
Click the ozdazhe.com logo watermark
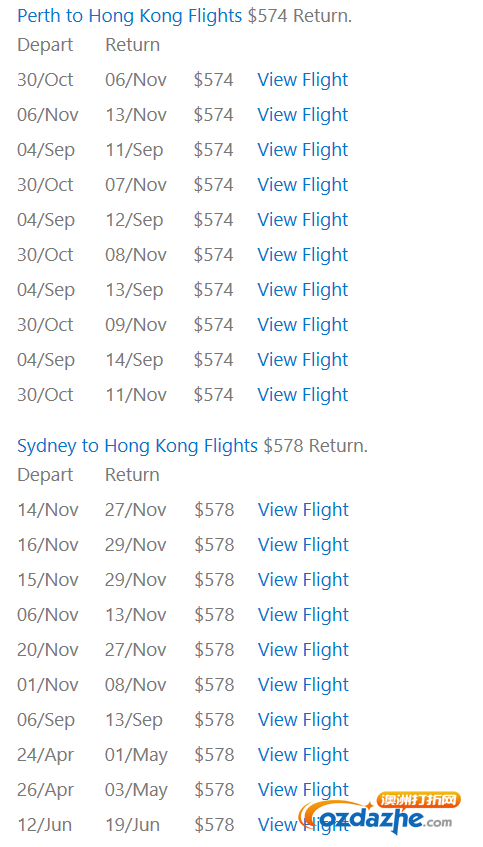click(380, 816)
